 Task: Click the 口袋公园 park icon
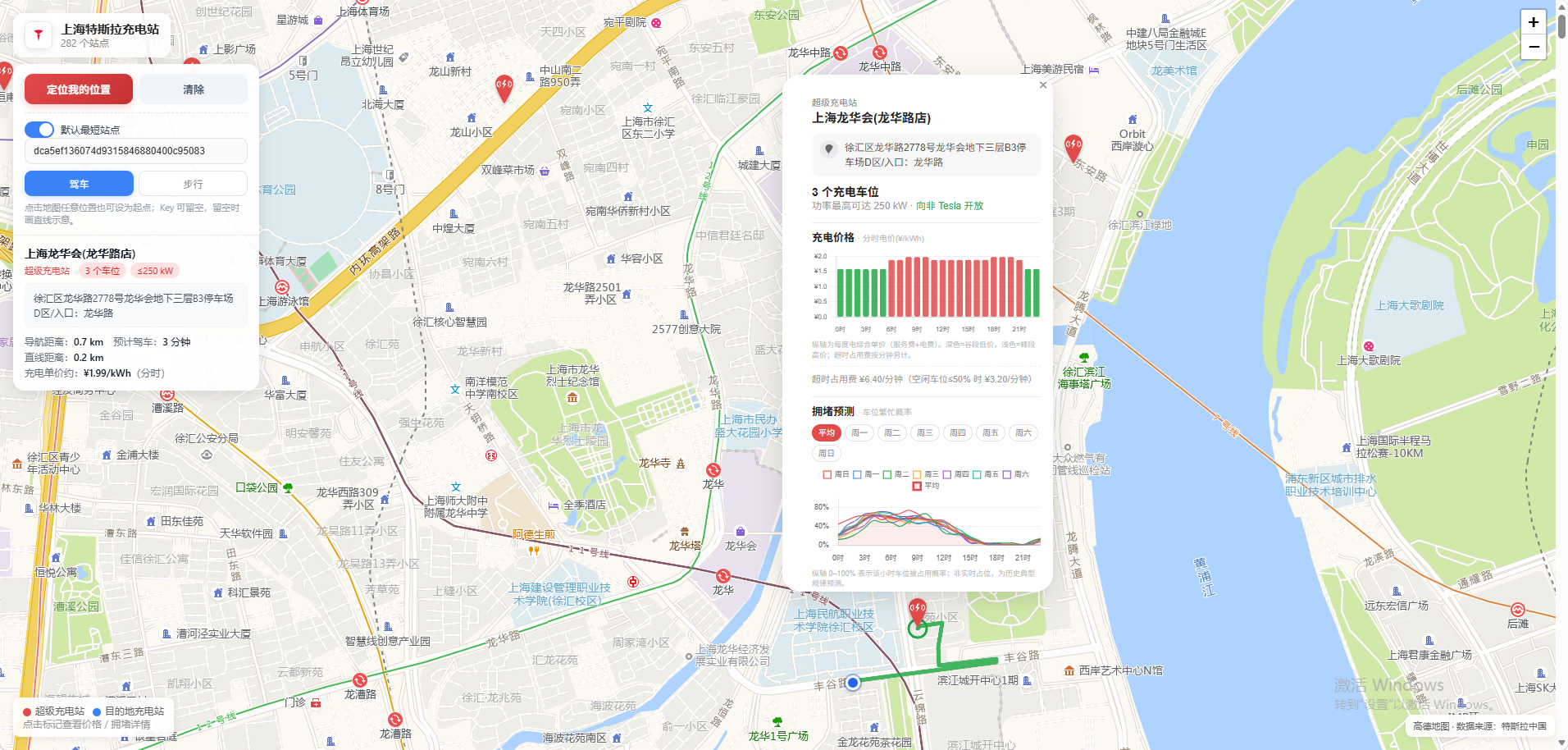(x=288, y=487)
